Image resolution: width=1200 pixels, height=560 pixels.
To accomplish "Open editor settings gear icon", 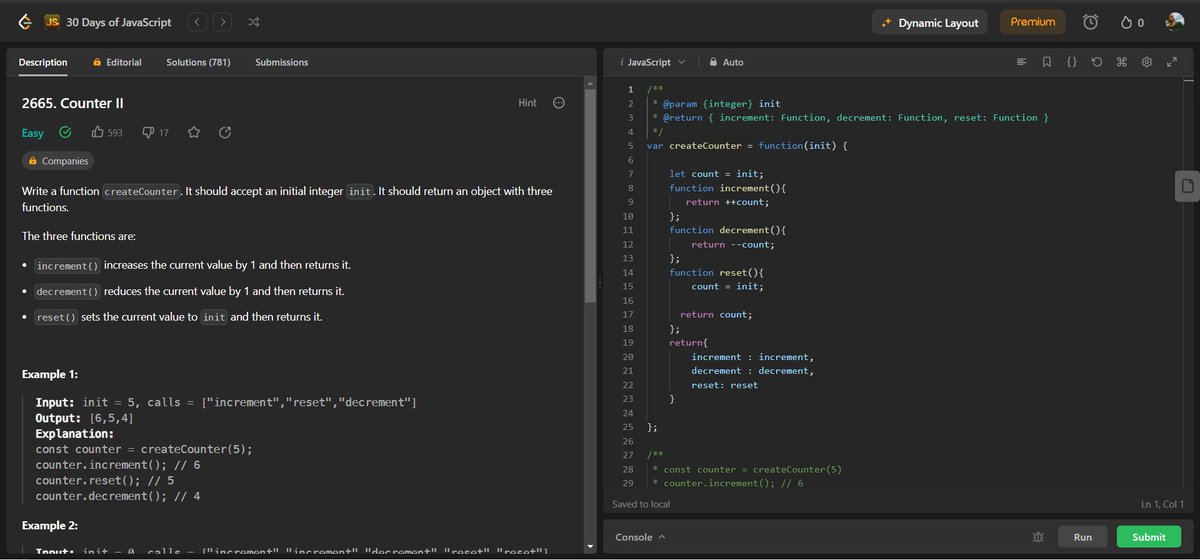I will tap(1147, 62).
